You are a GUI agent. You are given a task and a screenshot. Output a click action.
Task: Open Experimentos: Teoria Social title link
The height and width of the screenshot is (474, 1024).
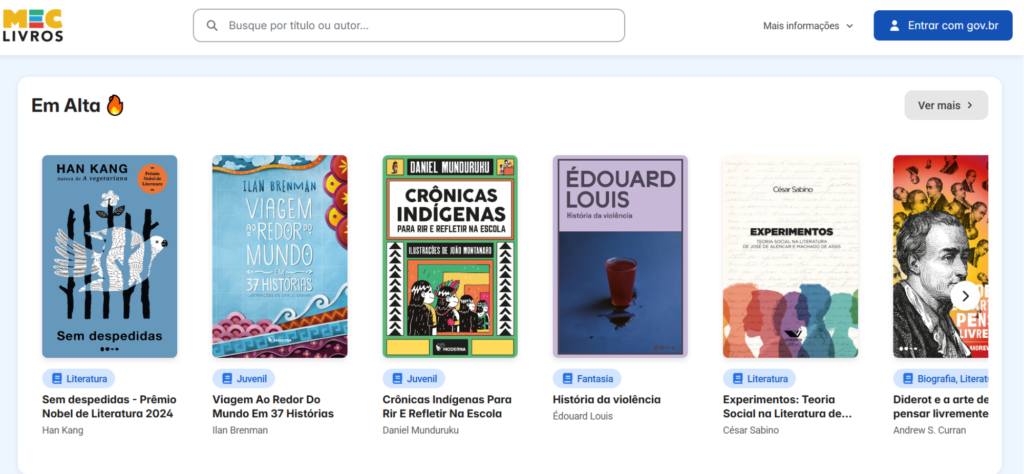787,406
